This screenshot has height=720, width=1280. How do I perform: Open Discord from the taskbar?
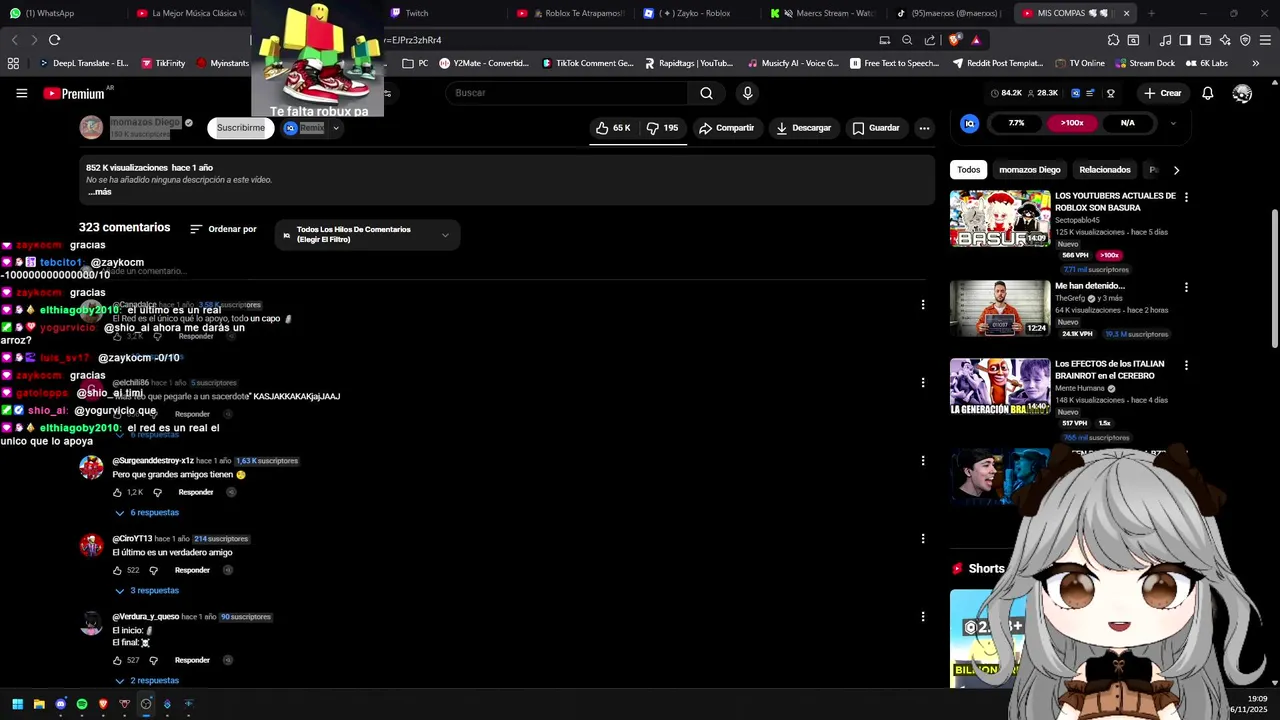(60, 704)
